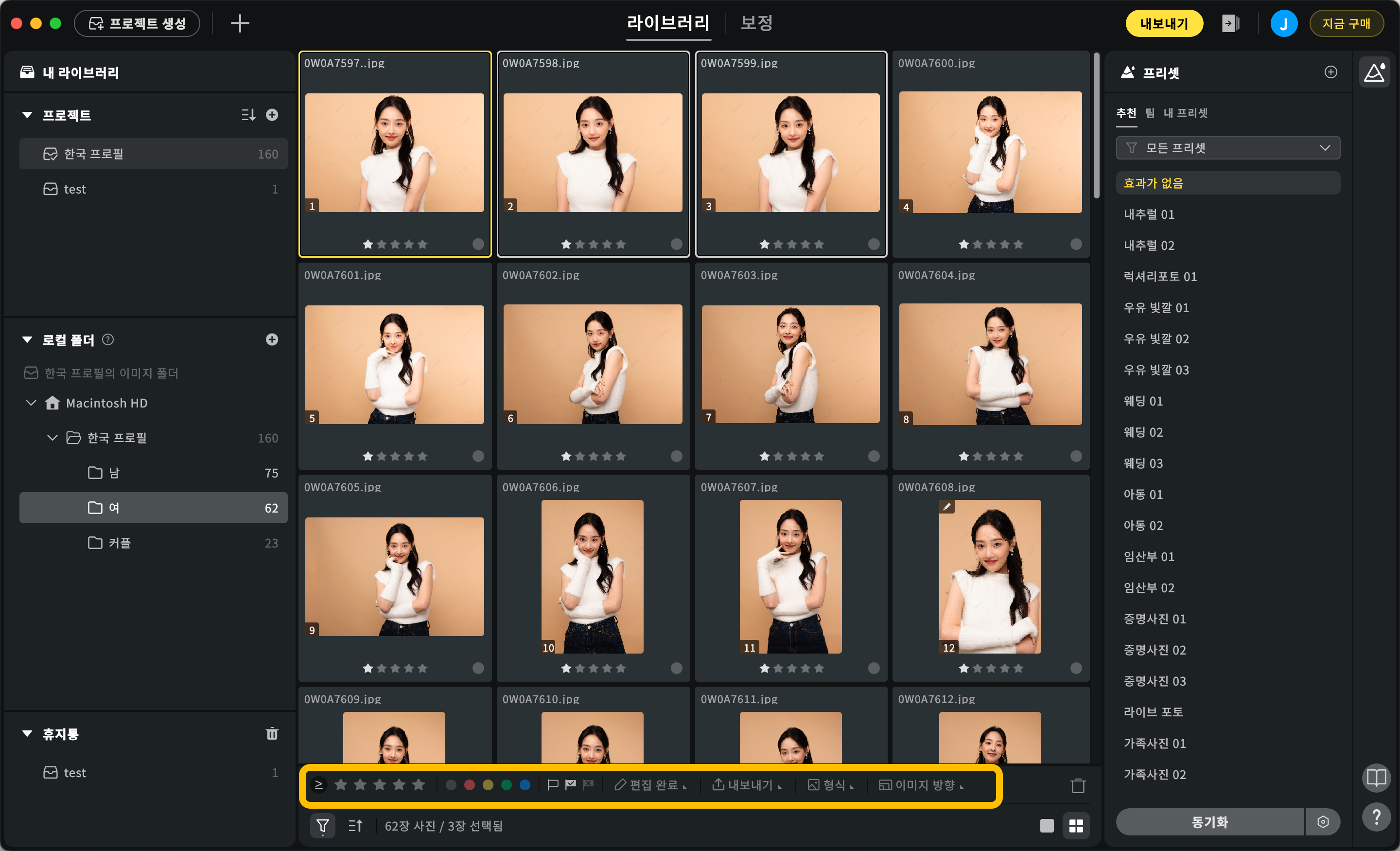The image size is (1400, 851).
Task: Open the 커플 folder
Action: 154,542
